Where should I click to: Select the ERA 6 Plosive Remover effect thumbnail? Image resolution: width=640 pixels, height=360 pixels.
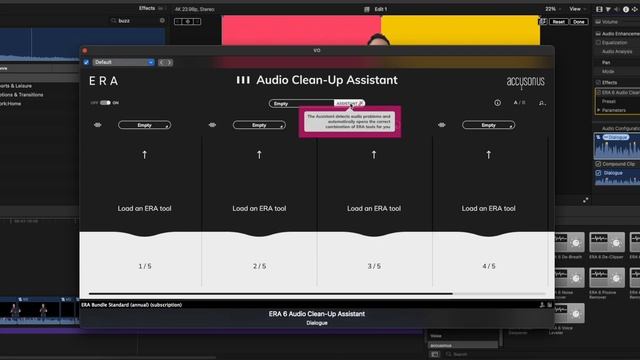tap(607, 278)
